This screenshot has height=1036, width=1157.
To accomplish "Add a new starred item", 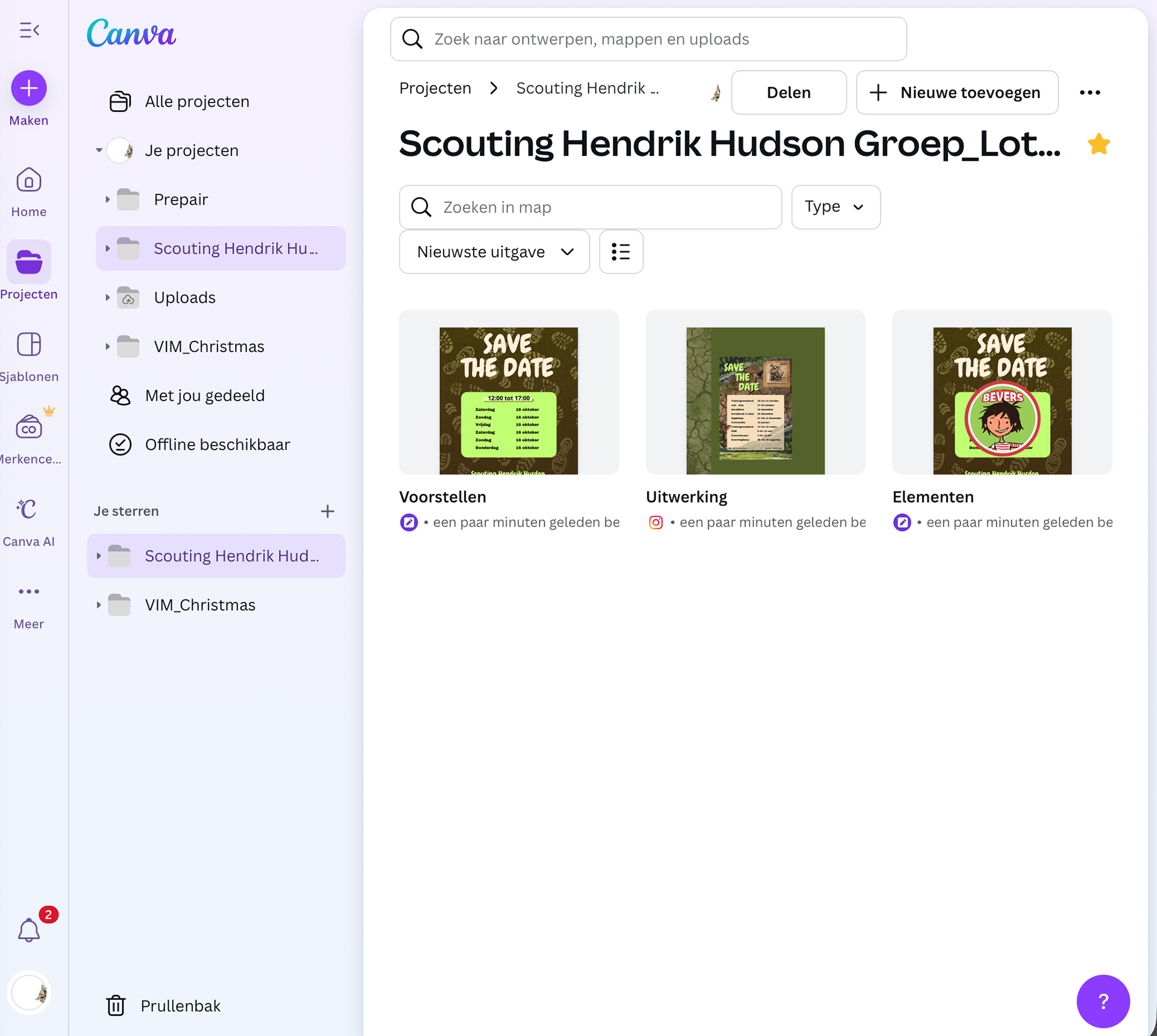I will 327,511.
